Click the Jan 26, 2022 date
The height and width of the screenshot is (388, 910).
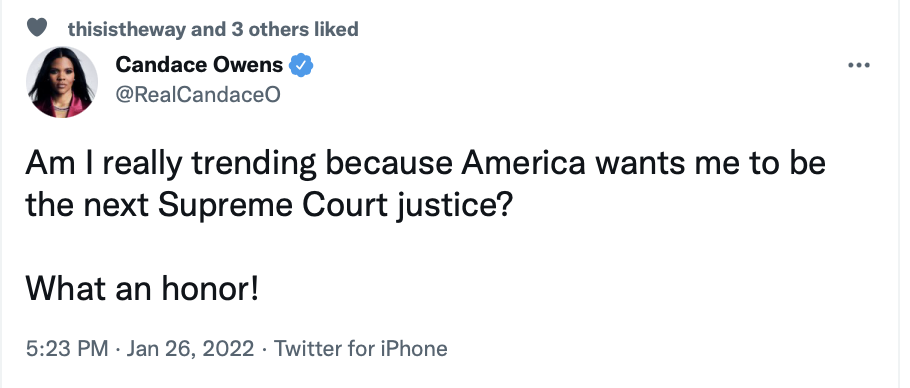click(x=190, y=349)
